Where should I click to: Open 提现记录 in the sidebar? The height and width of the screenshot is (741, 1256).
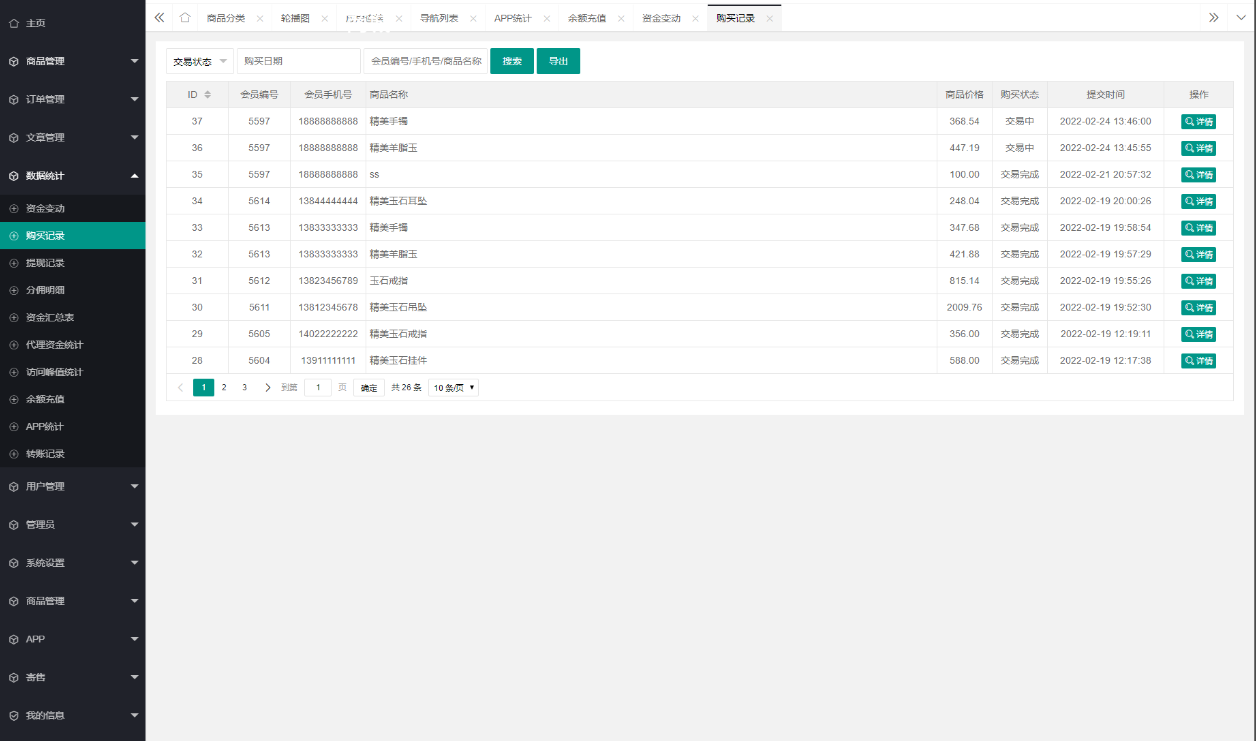point(45,263)
